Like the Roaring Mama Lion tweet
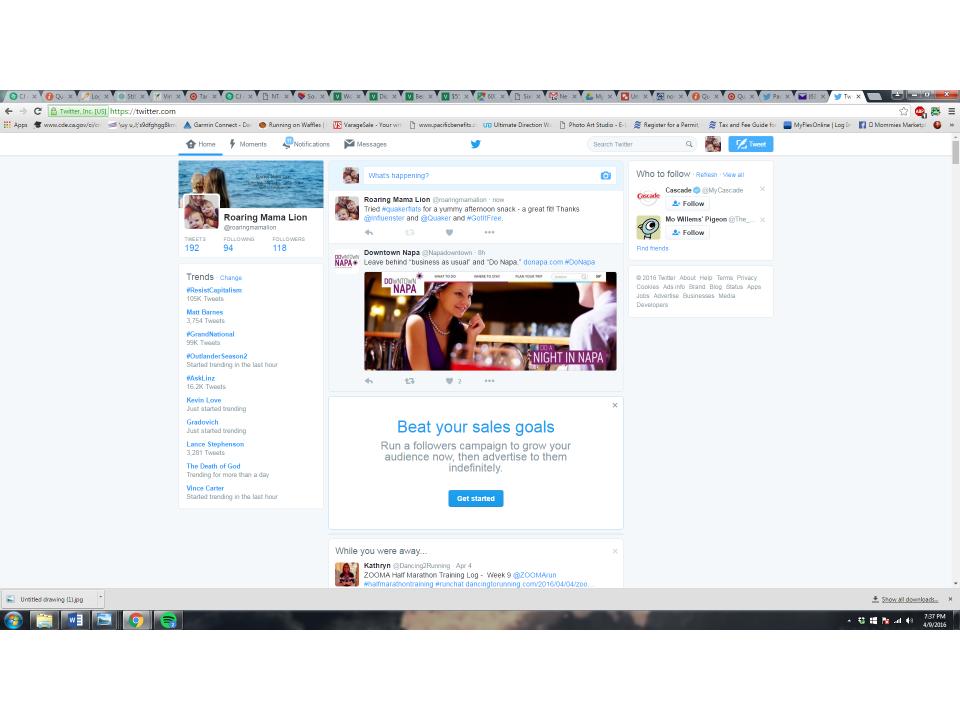The height and width of the screenshot is (720, 960). 449,232
